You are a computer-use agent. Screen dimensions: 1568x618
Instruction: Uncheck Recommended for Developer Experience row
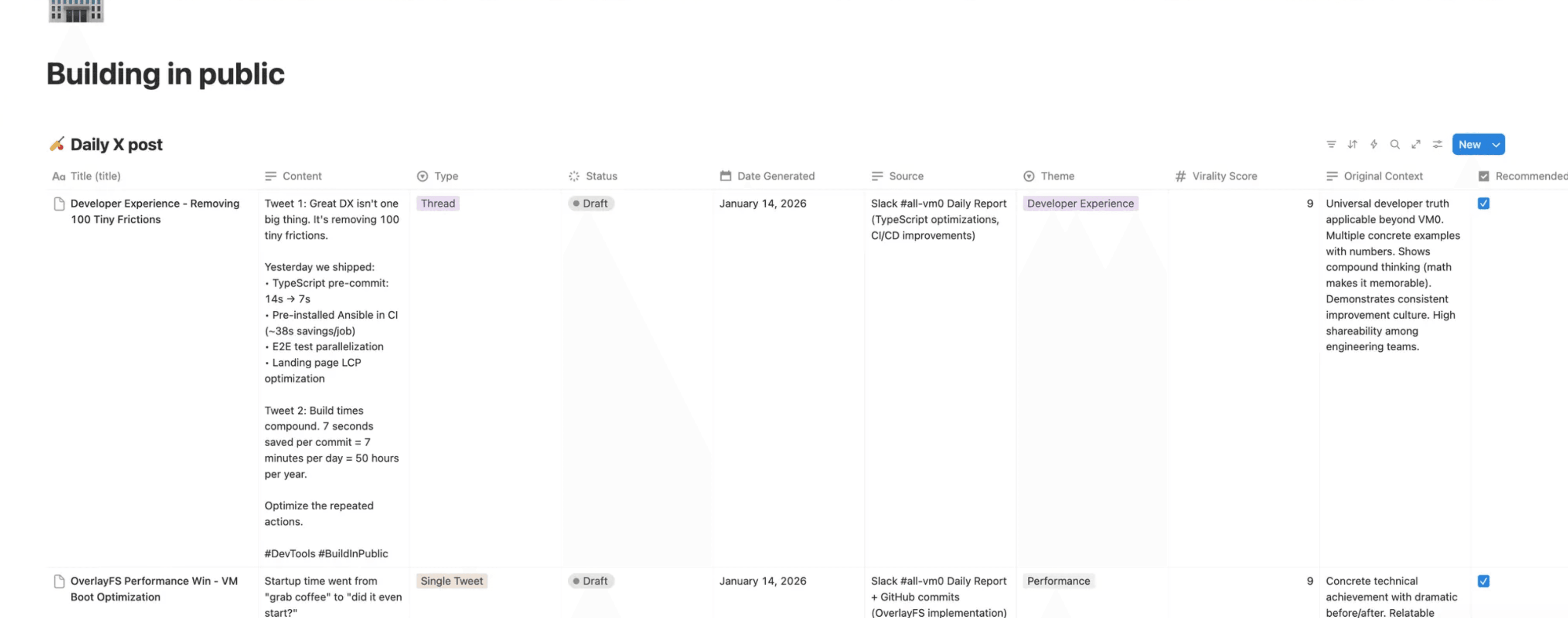point(1483,204)
